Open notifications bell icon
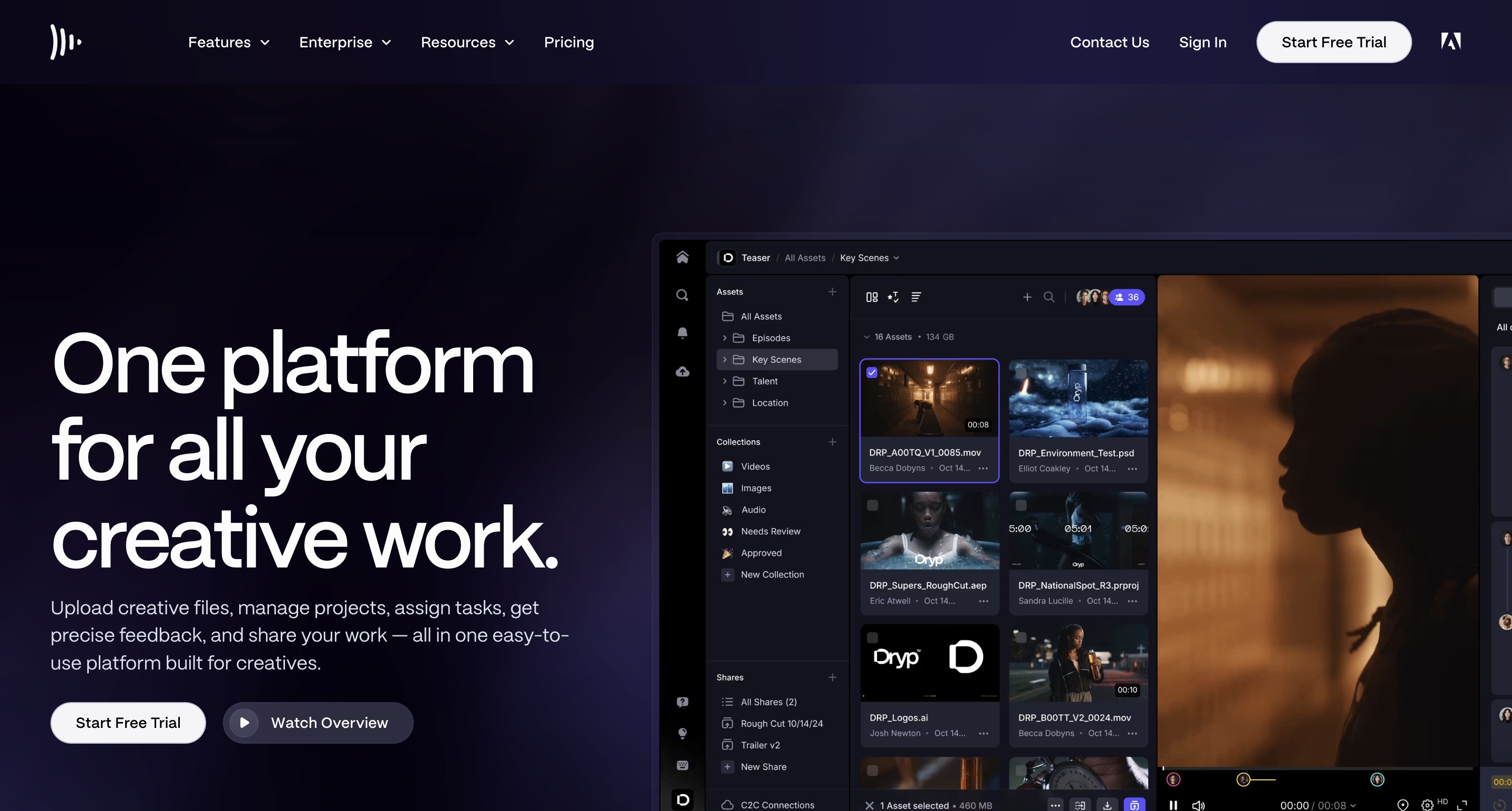The image size is (1512, 811). [682, 333]
